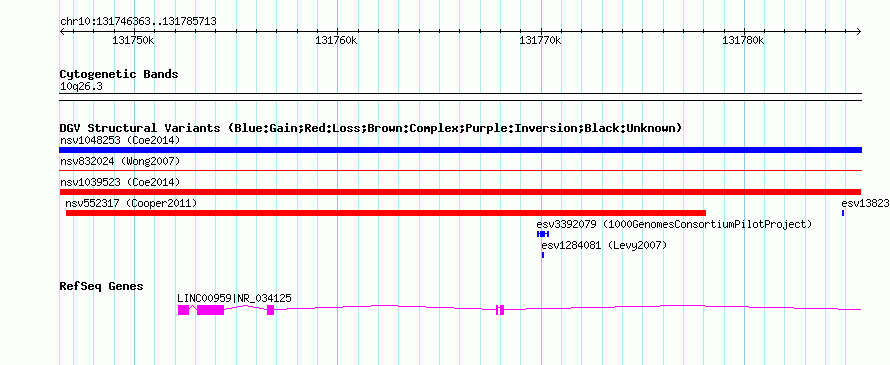
Task: Select the thin red nsv832024 loss line
Action: (460, 170)
